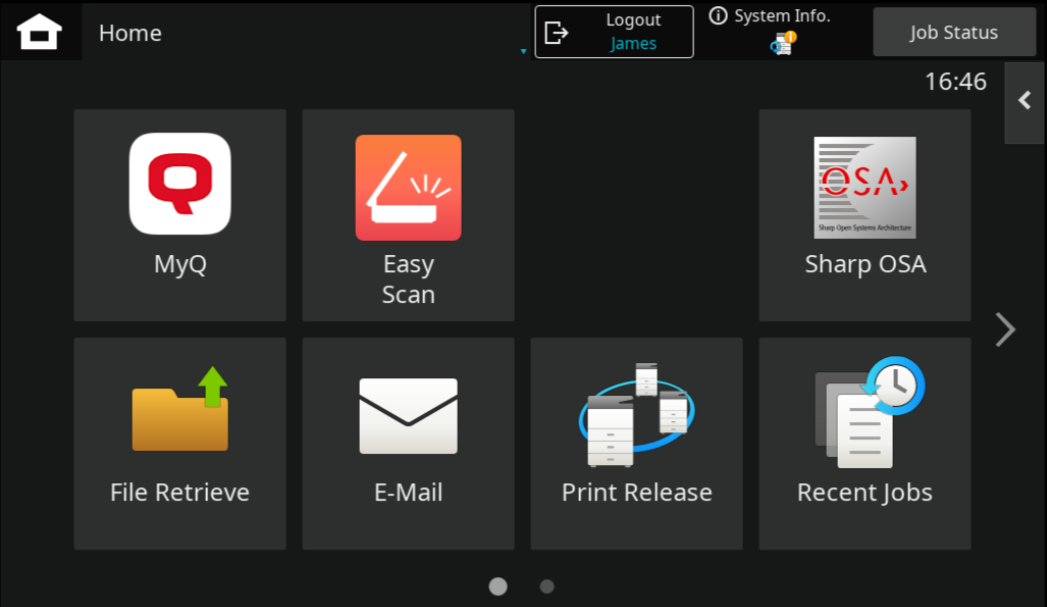Click the logout arrow icon
The height and width of the screenshot is (607, 1047).
click(x=556, y=32)
